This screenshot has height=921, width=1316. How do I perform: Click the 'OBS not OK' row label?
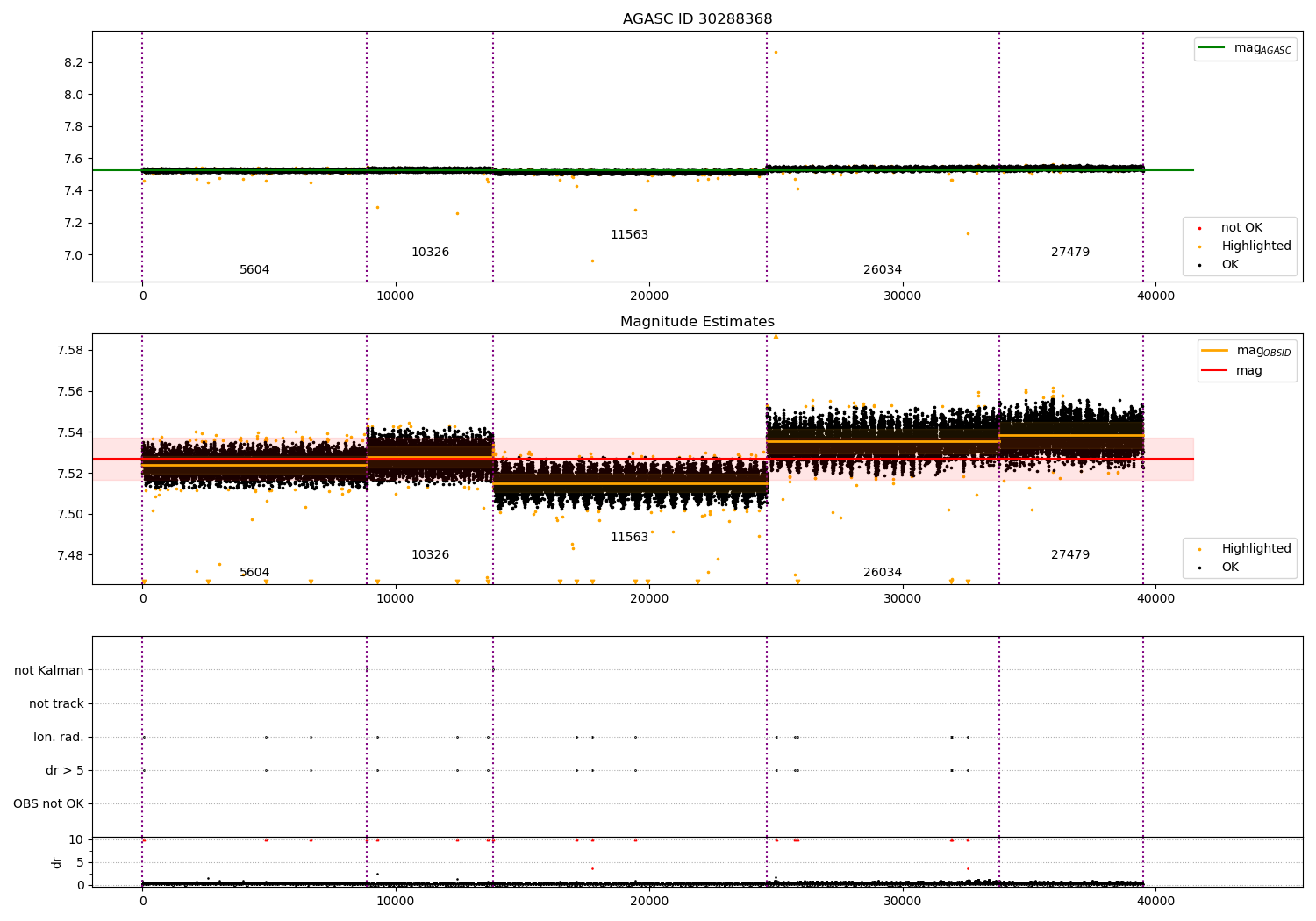(x=48, y=804)
